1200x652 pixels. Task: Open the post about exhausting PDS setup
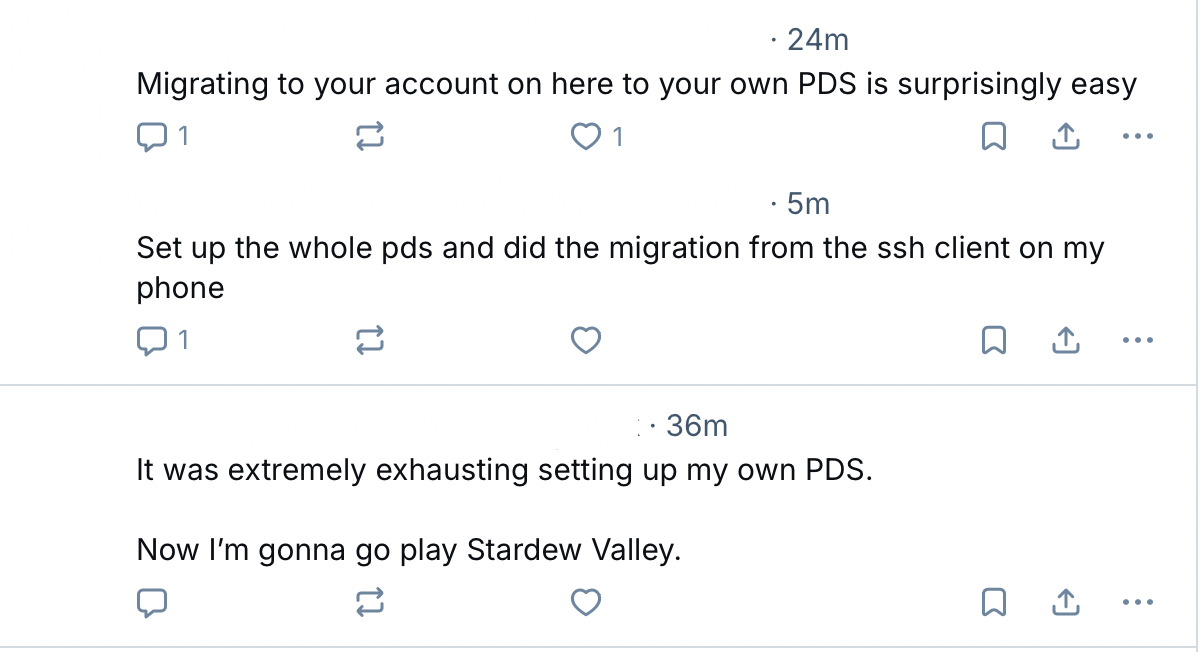[x=504, y=470]
